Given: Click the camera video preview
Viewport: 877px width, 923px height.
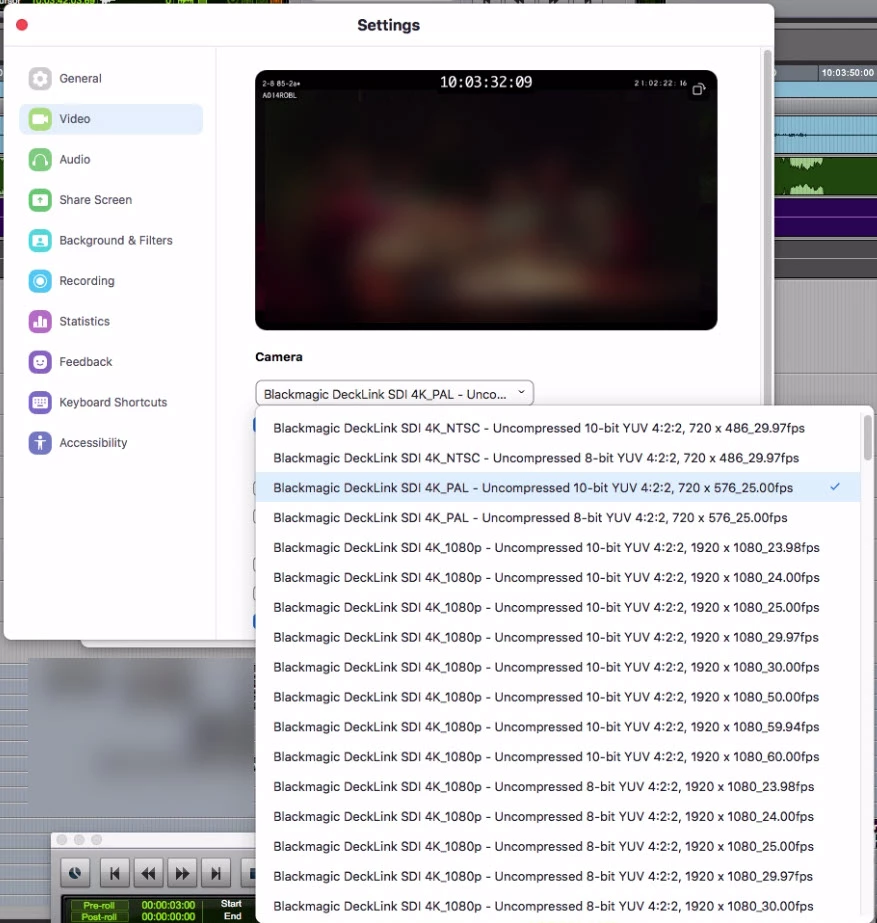Looking at the screenshot, I should 486,200.
